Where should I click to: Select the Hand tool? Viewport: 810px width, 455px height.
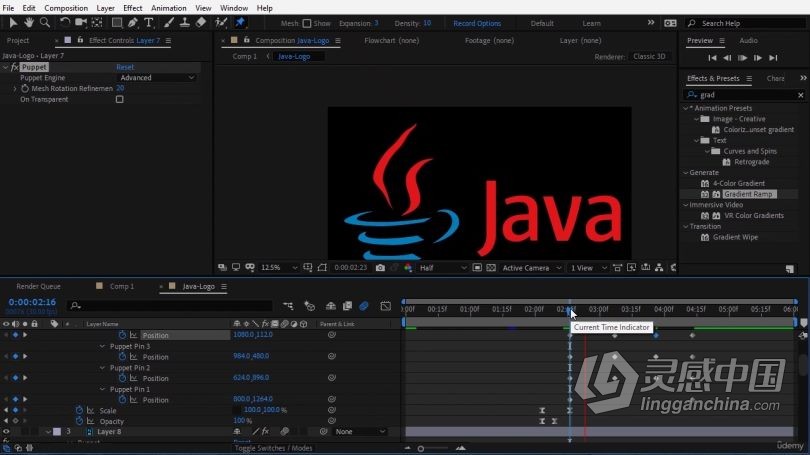pos(29,23)
